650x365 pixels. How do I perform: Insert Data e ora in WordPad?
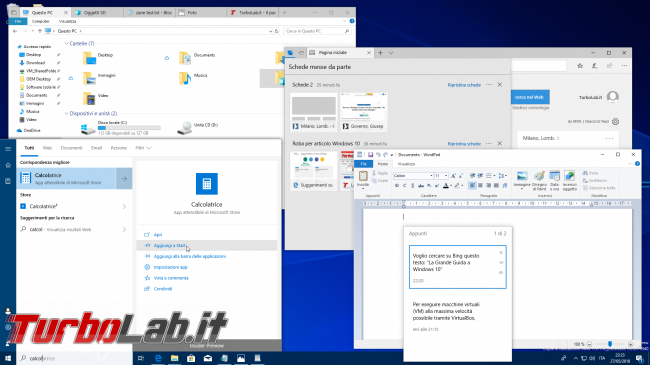coord(554,180)
